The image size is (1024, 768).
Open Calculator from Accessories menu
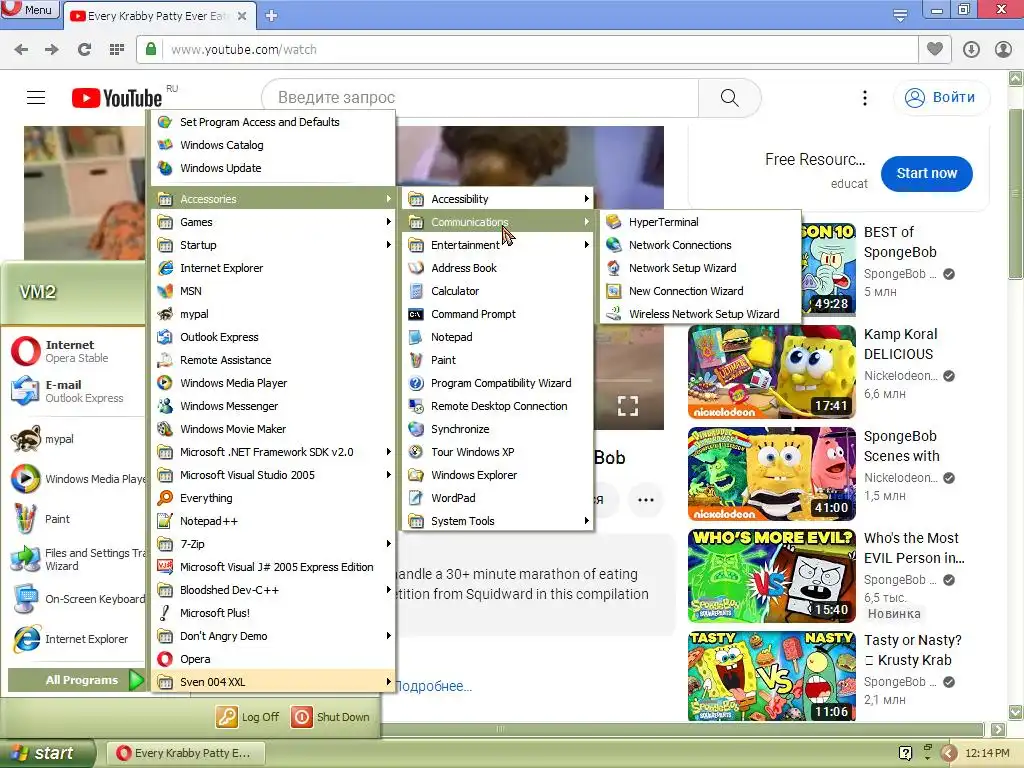[498, 291]
